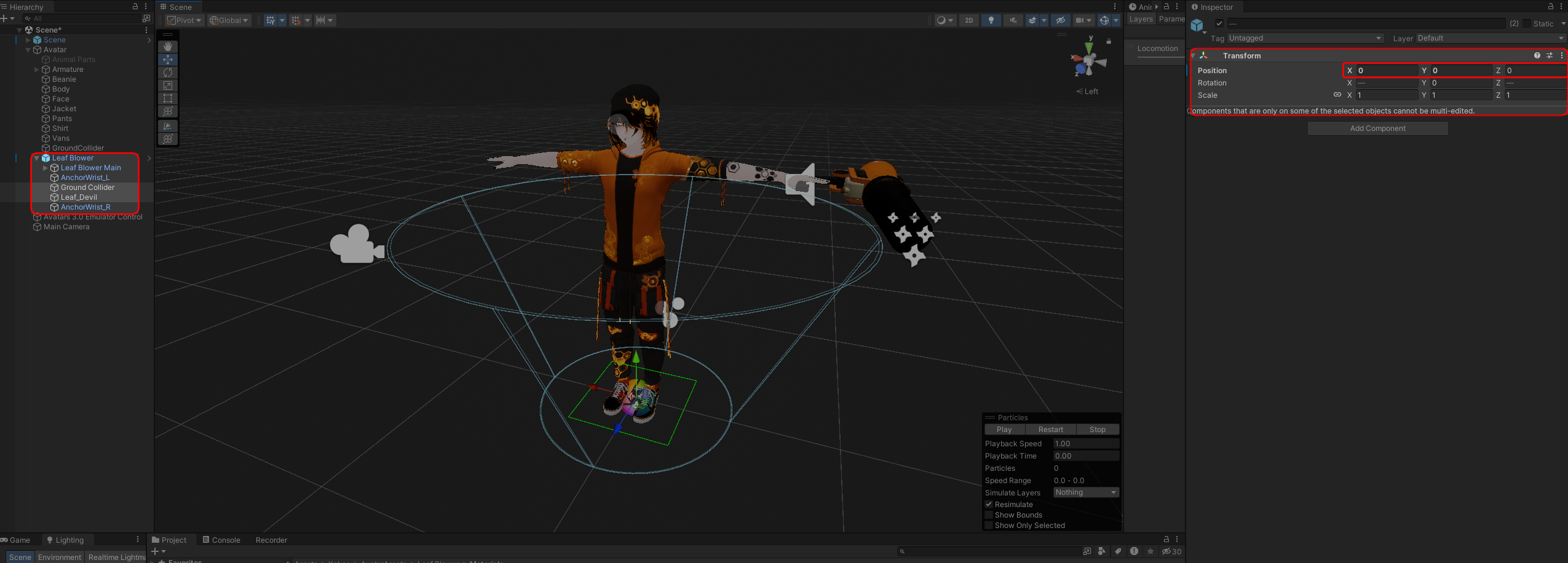Uncheck the Resimulate checkbox
This screenshot has height=563, width=1568.
click(989, 505)
